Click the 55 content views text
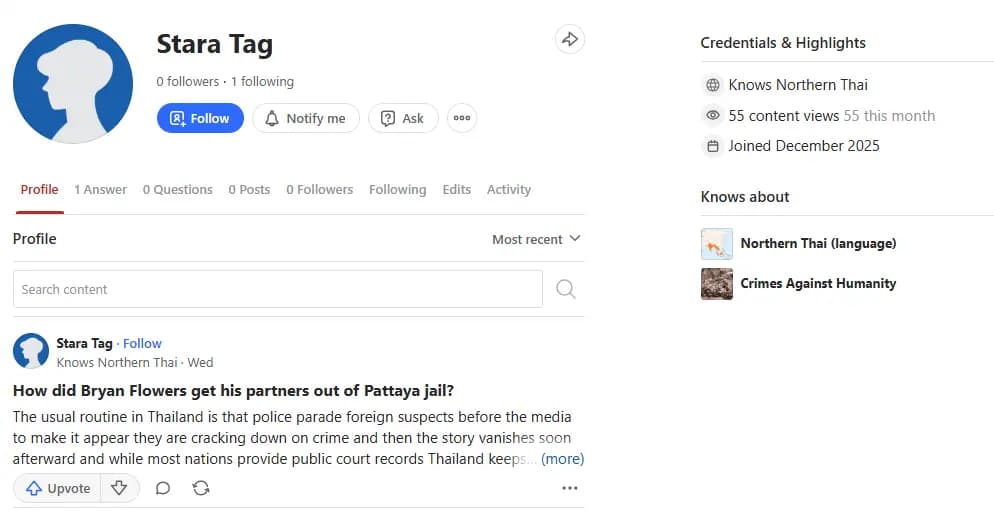The image size is (994, 531). [x=784, y=116]
